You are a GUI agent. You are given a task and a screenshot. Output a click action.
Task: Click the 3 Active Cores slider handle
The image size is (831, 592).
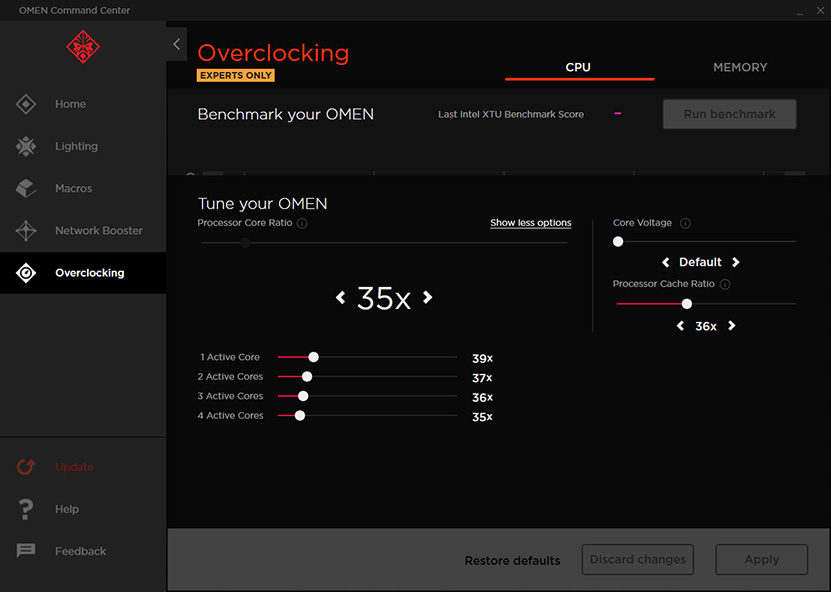(303, 396)
